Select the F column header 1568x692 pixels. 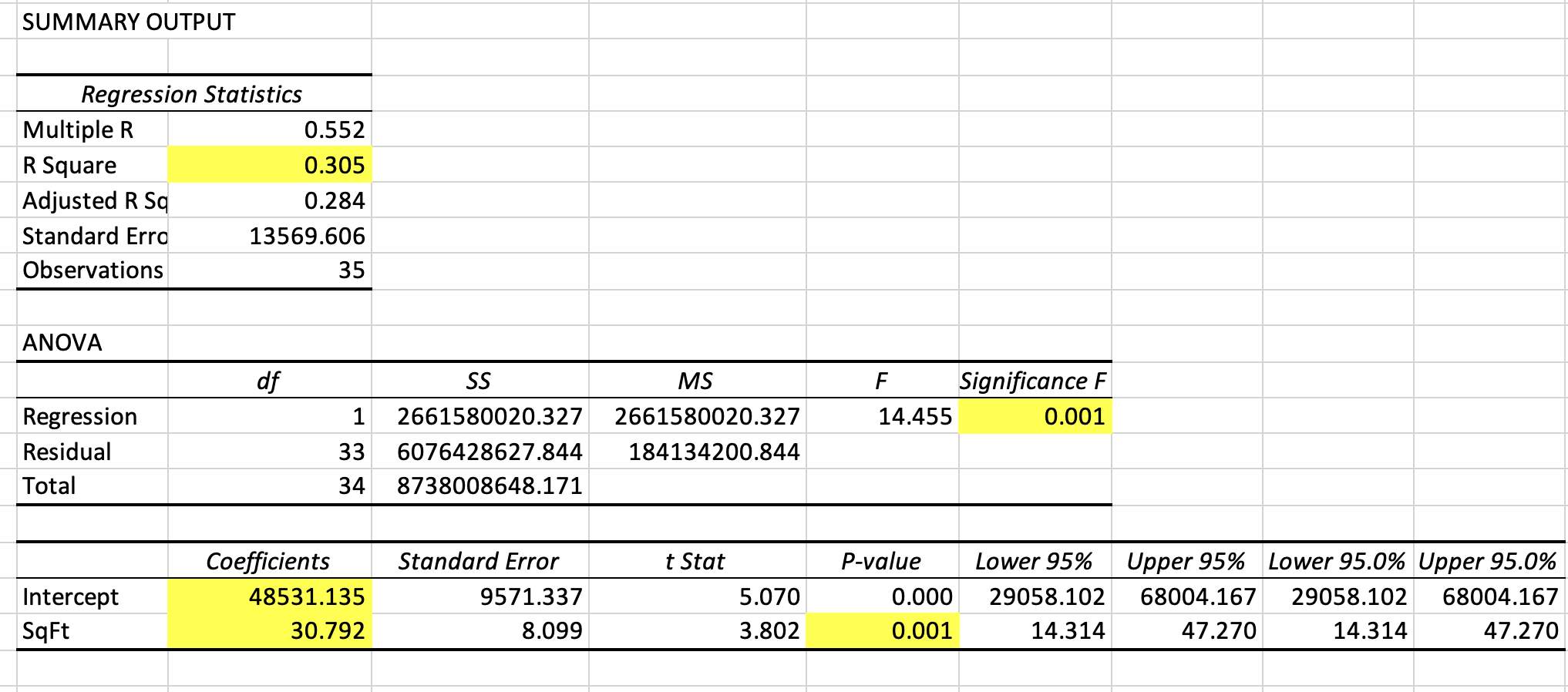(883, 381)
